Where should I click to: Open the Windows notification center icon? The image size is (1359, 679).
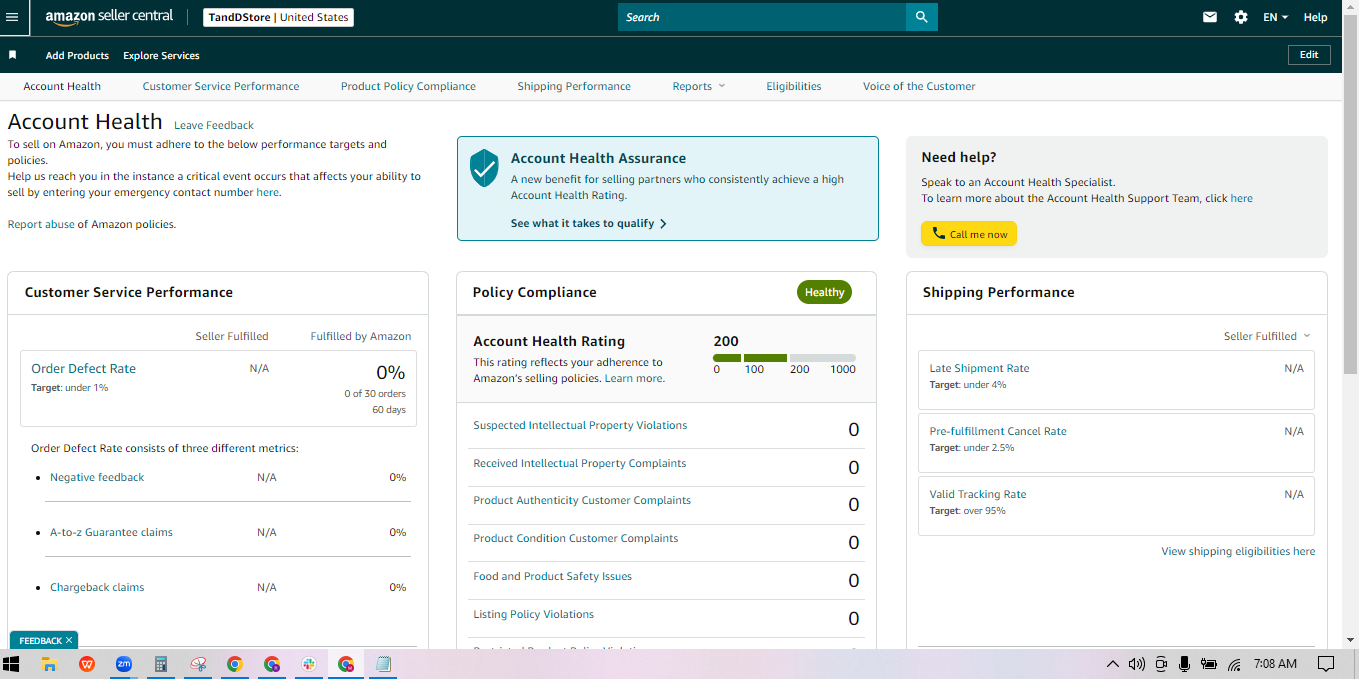tap(1326, 664)
